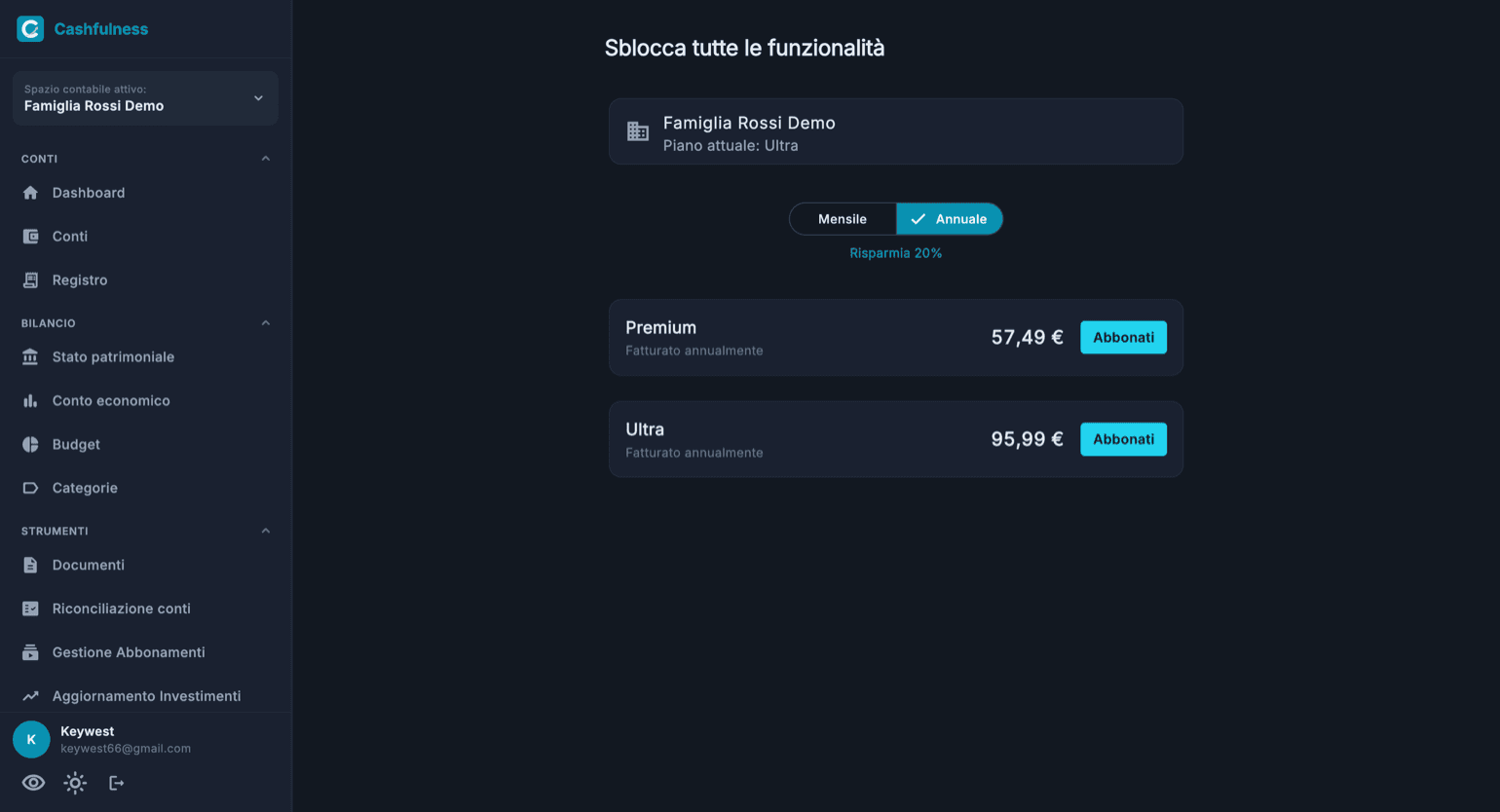Collapse the CONTI section chevron
This screenshot has width=1500, height=812.
266,159
